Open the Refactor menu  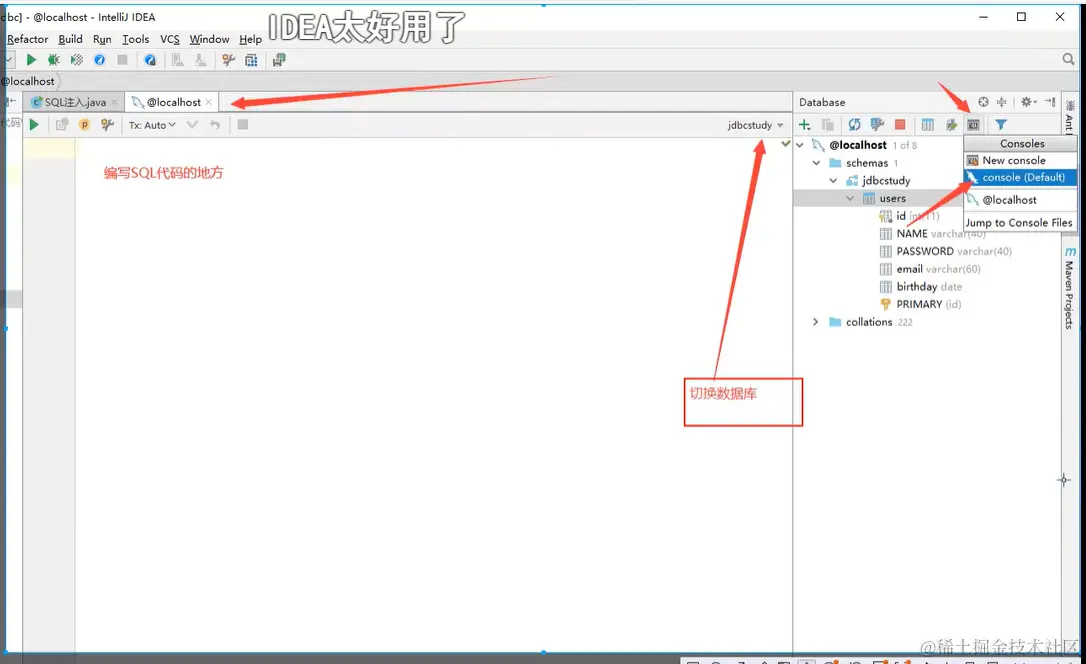(28, 39)
